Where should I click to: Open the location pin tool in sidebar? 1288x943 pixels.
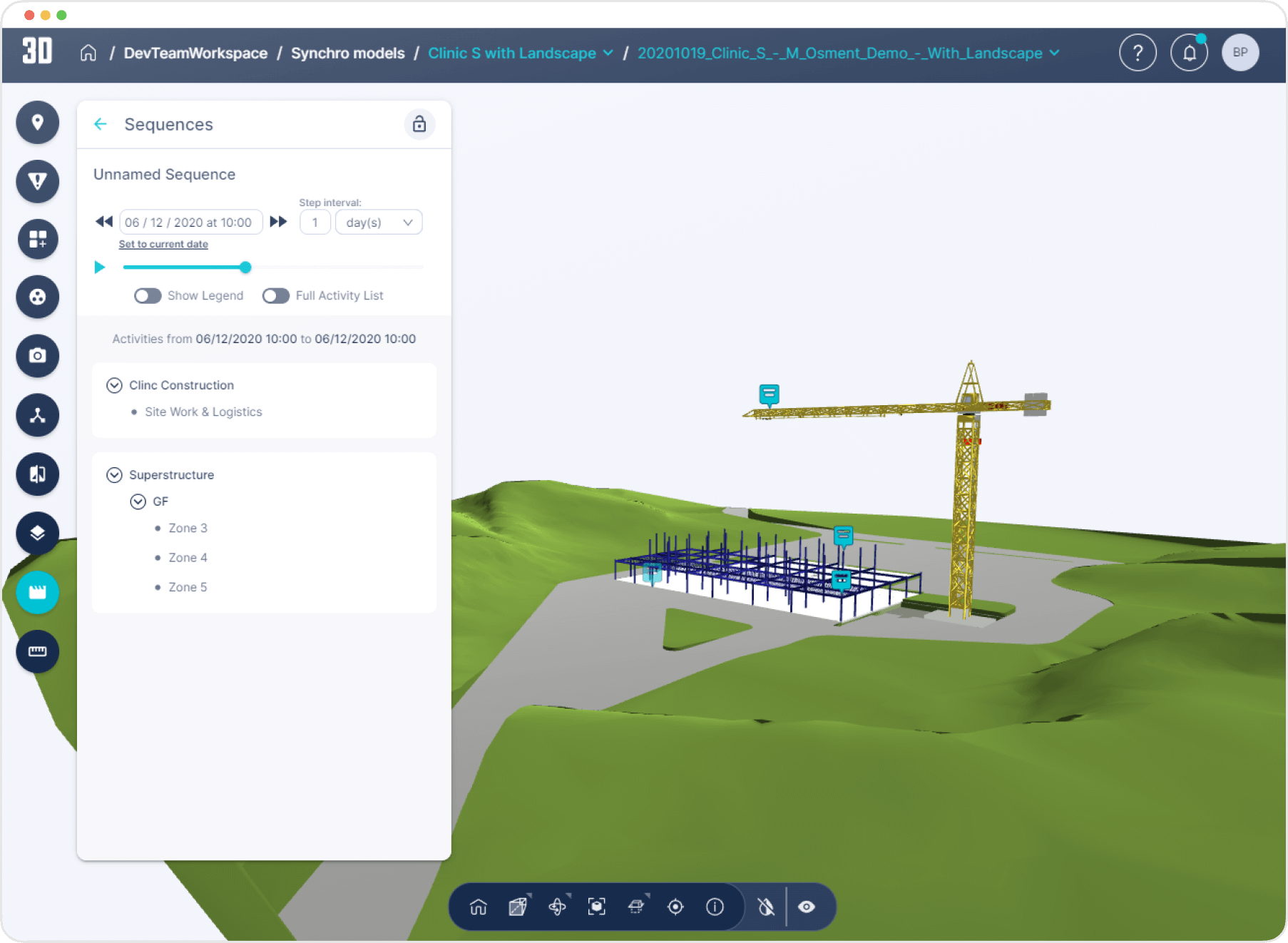(38, 123)
